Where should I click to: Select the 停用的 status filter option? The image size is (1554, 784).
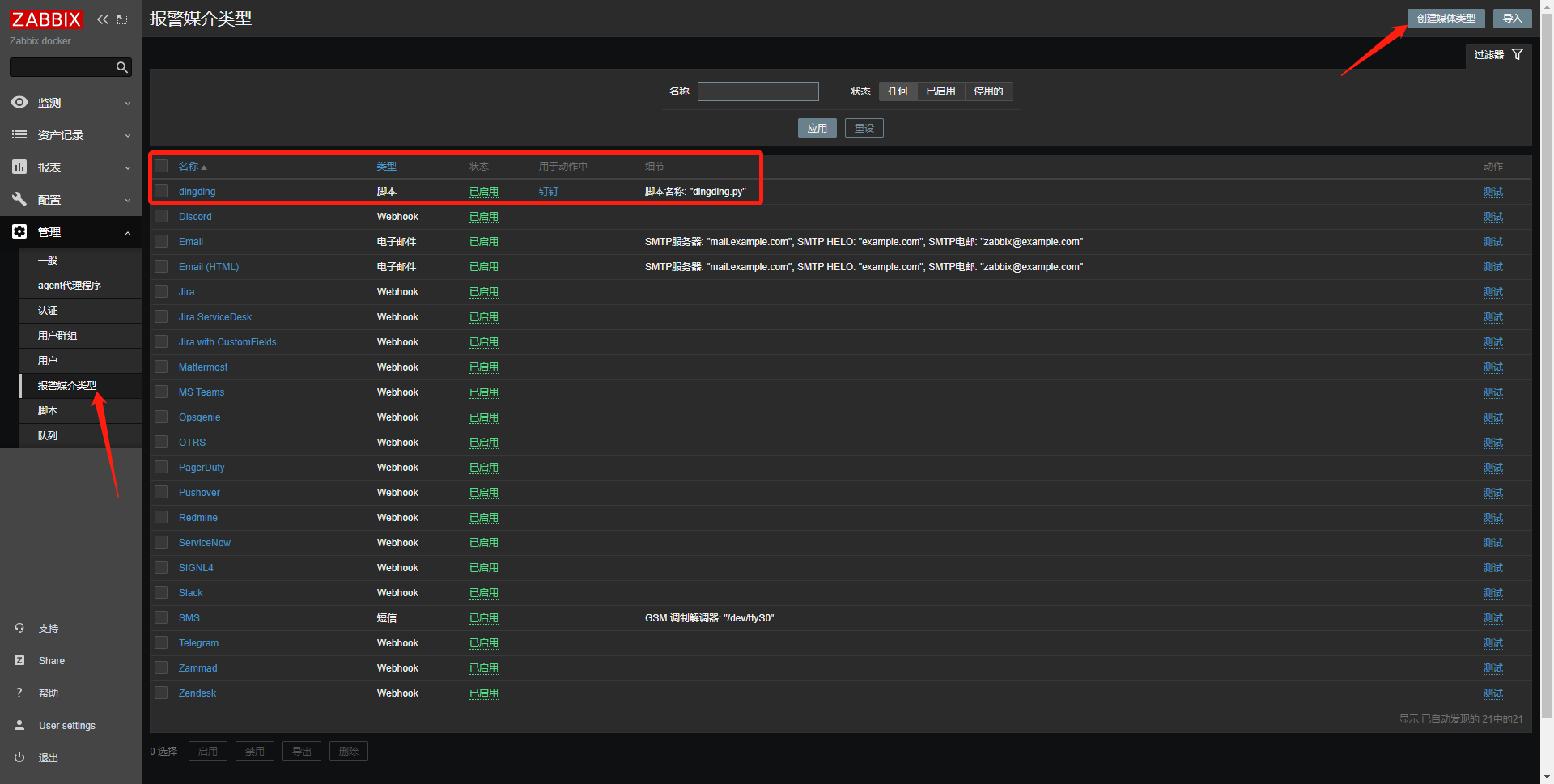pyautogui.click(x=988, y=91)
